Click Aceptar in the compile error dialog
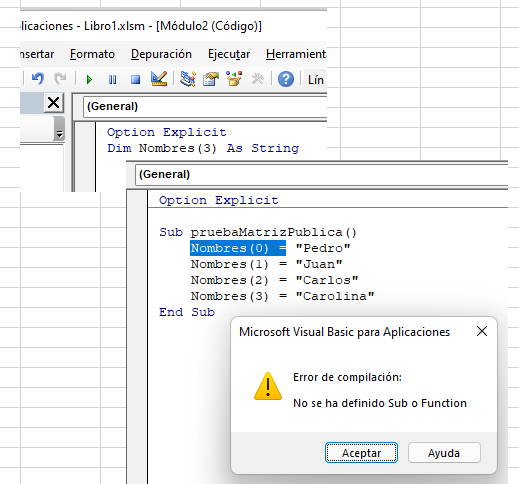The width and height of the screenshot is (519, 484). [x=361, y=453]
